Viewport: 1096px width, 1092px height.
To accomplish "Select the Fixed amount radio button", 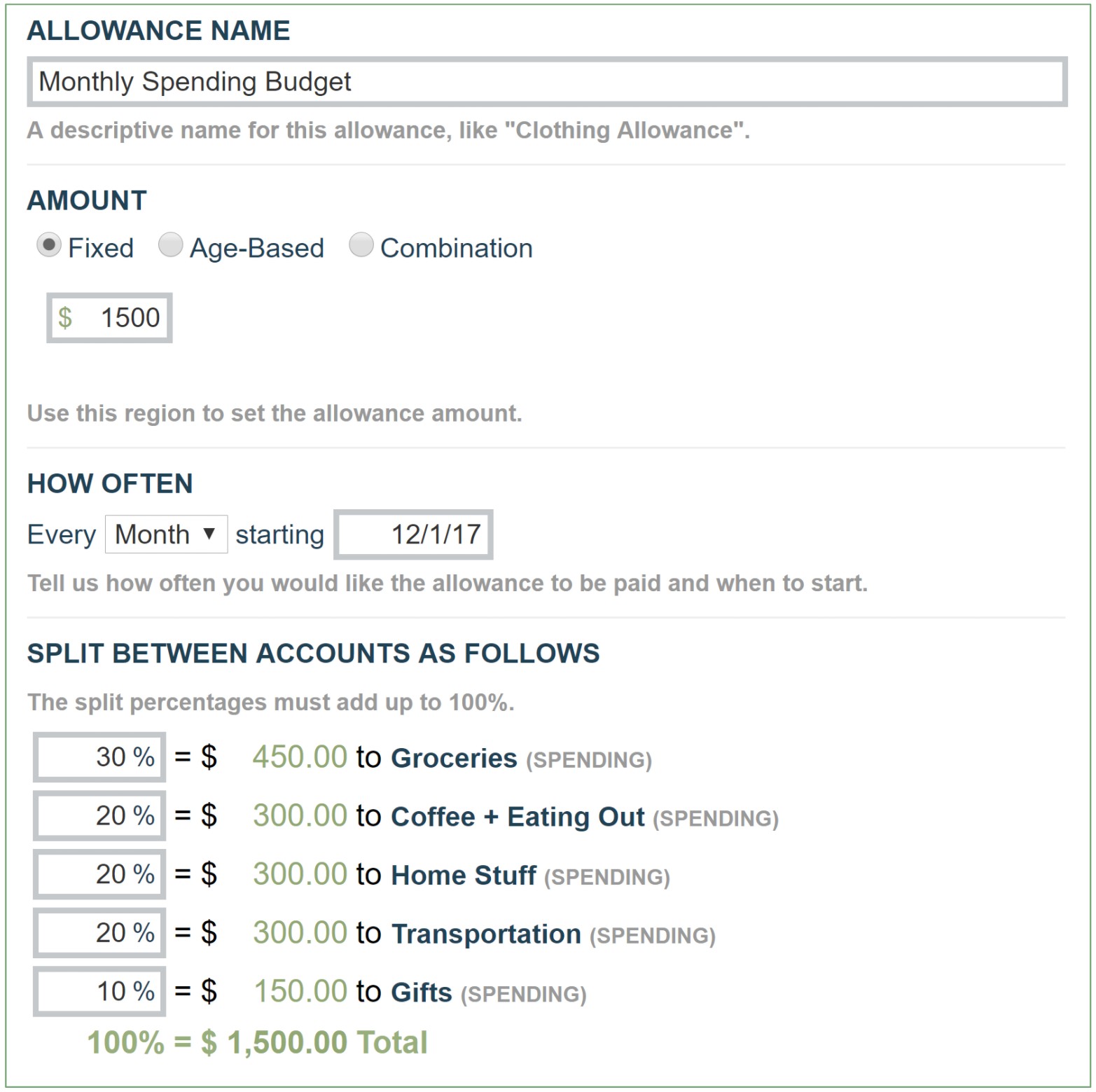I will click(49, 247).
